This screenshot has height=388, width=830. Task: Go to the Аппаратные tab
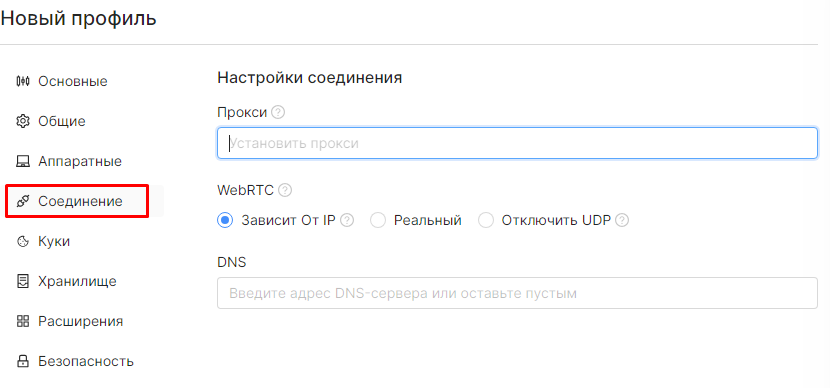point(80,161)
